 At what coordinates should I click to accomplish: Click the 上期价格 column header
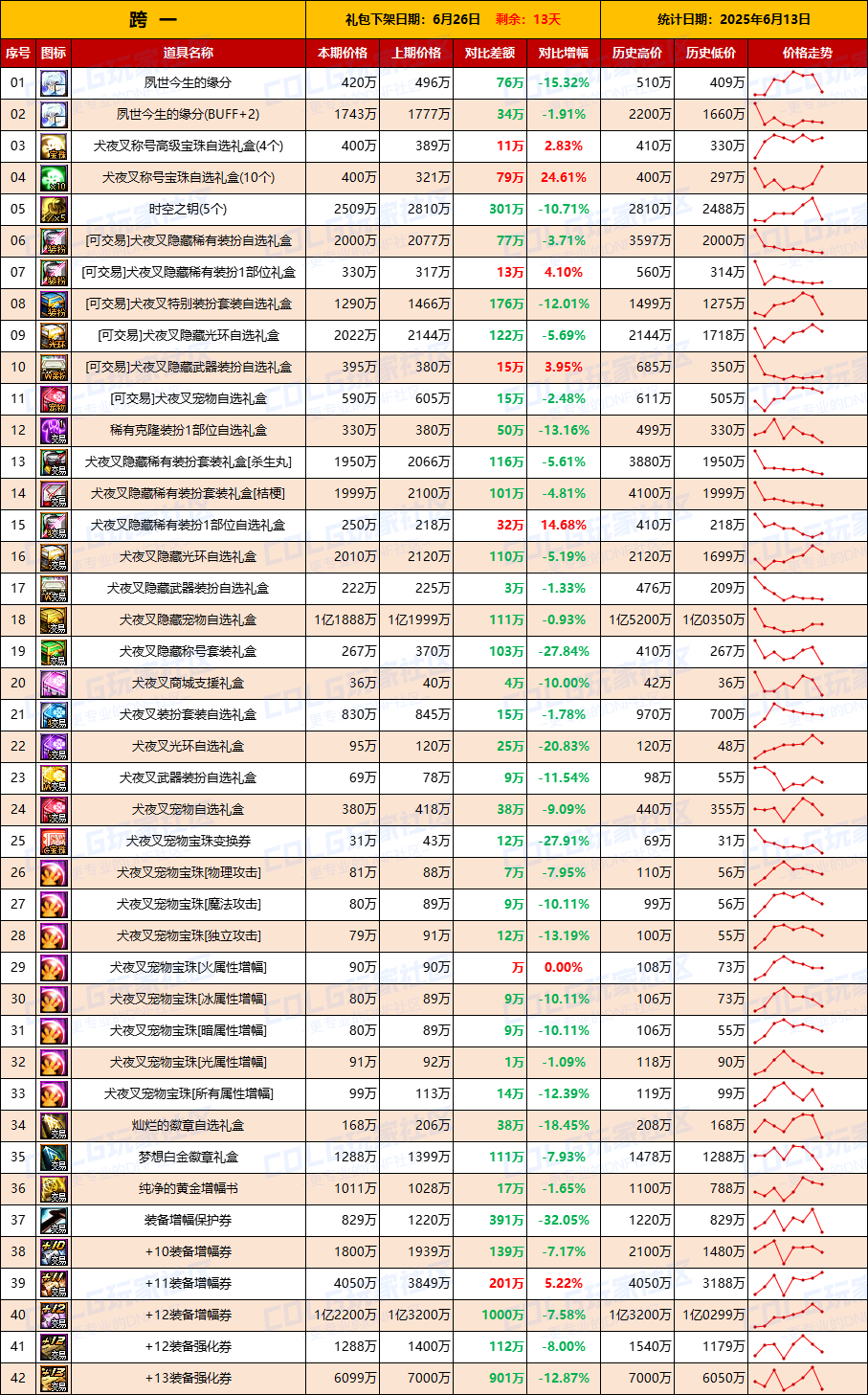(416, 53)
